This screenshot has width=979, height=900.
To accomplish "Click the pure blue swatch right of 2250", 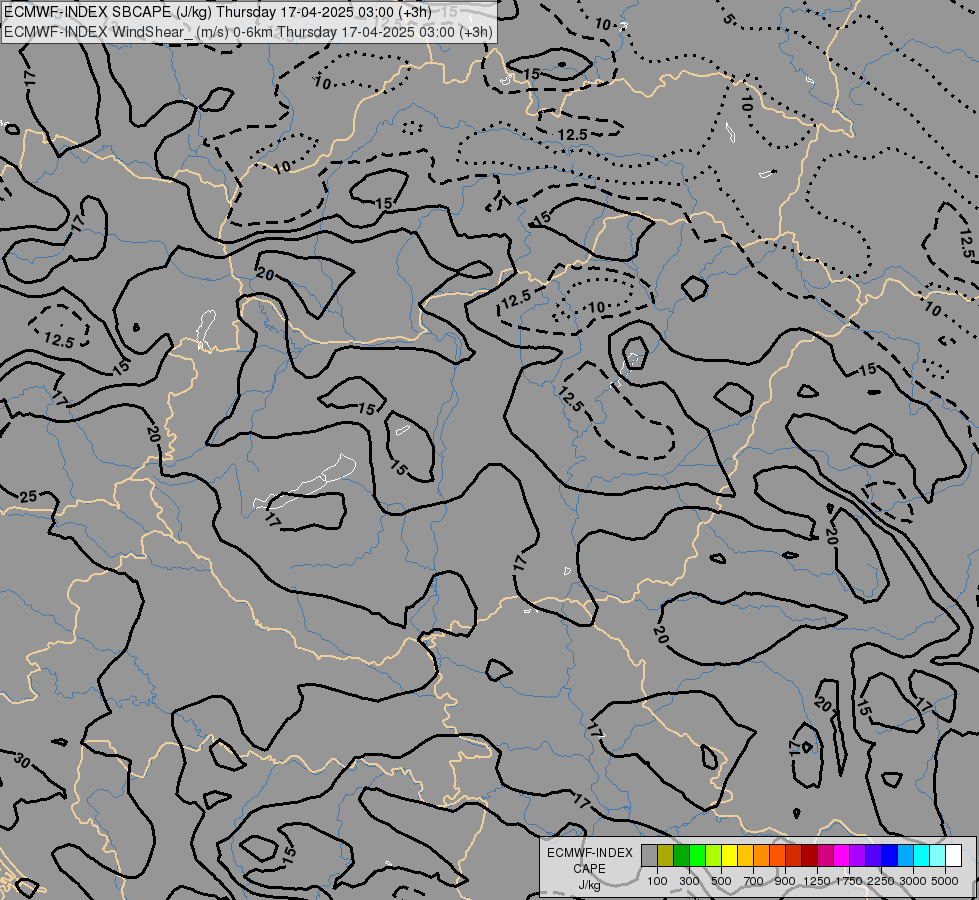I will (x=889, y=856).
